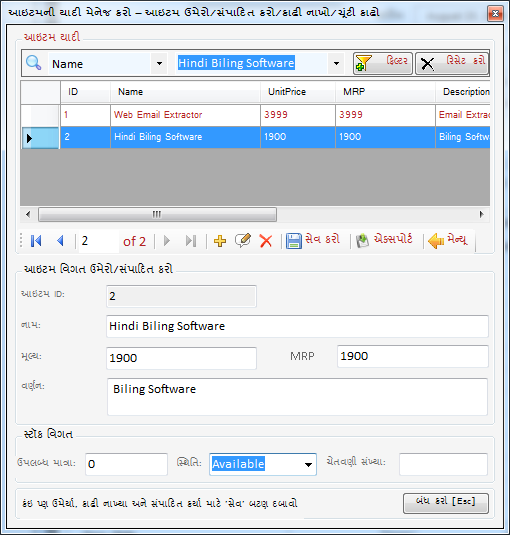
Task: Go to previous record icon
Action: 60,241
